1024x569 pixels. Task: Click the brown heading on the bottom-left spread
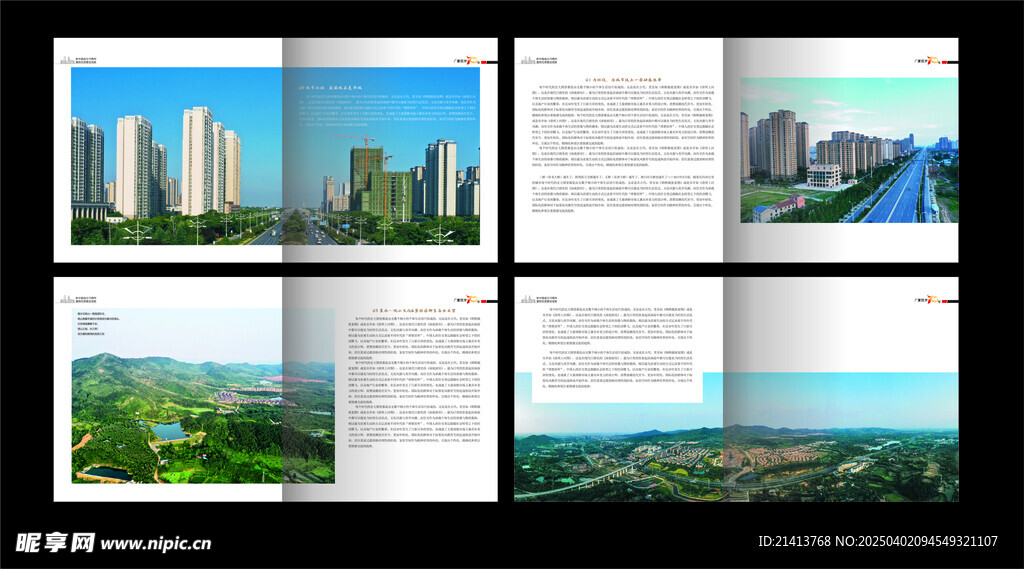coord(403,312)
